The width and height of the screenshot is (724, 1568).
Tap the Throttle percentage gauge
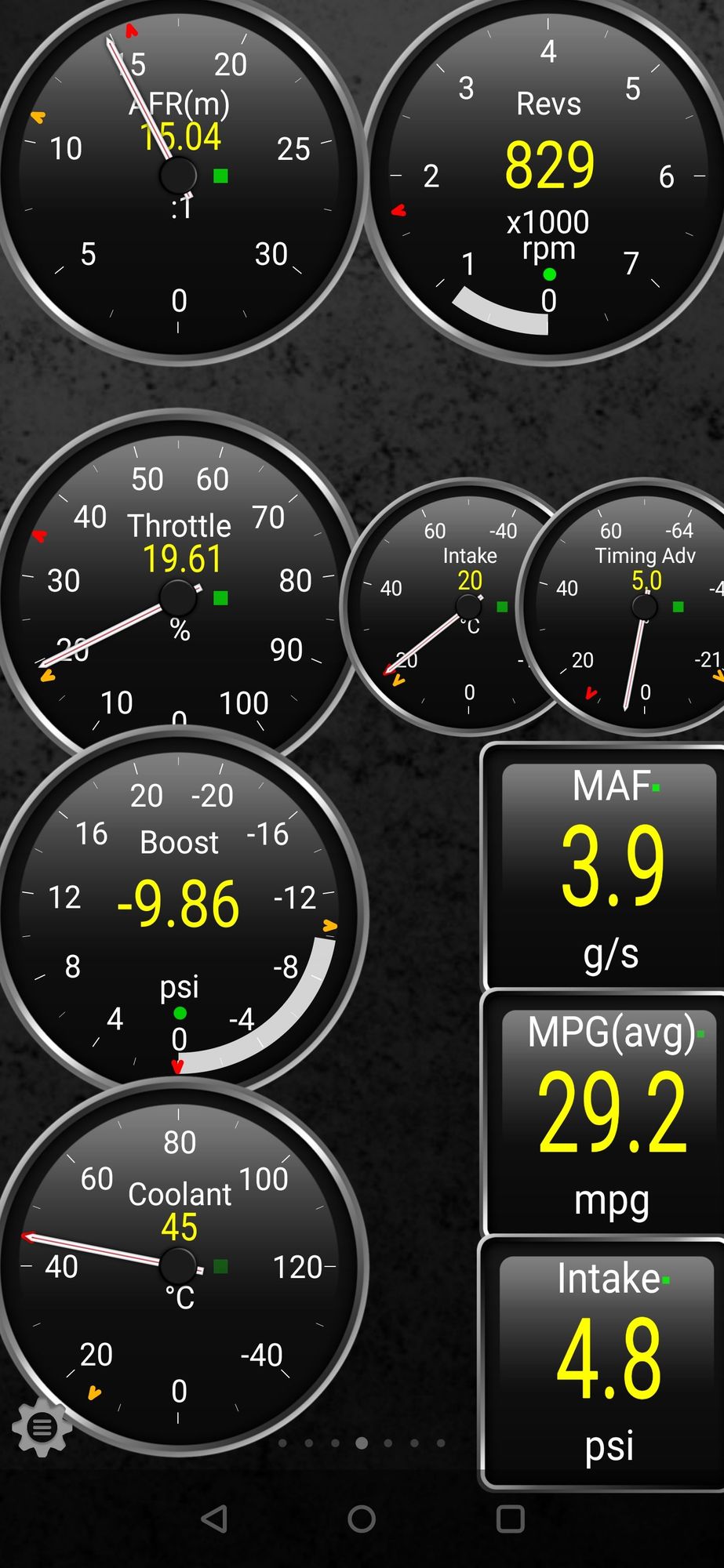click(179, 596)
